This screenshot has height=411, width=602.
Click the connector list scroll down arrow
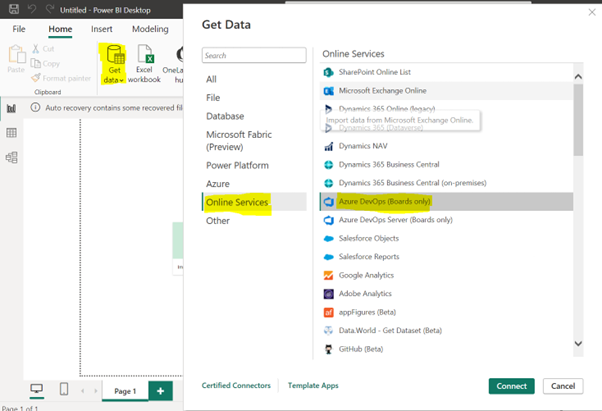pos(578,343)
